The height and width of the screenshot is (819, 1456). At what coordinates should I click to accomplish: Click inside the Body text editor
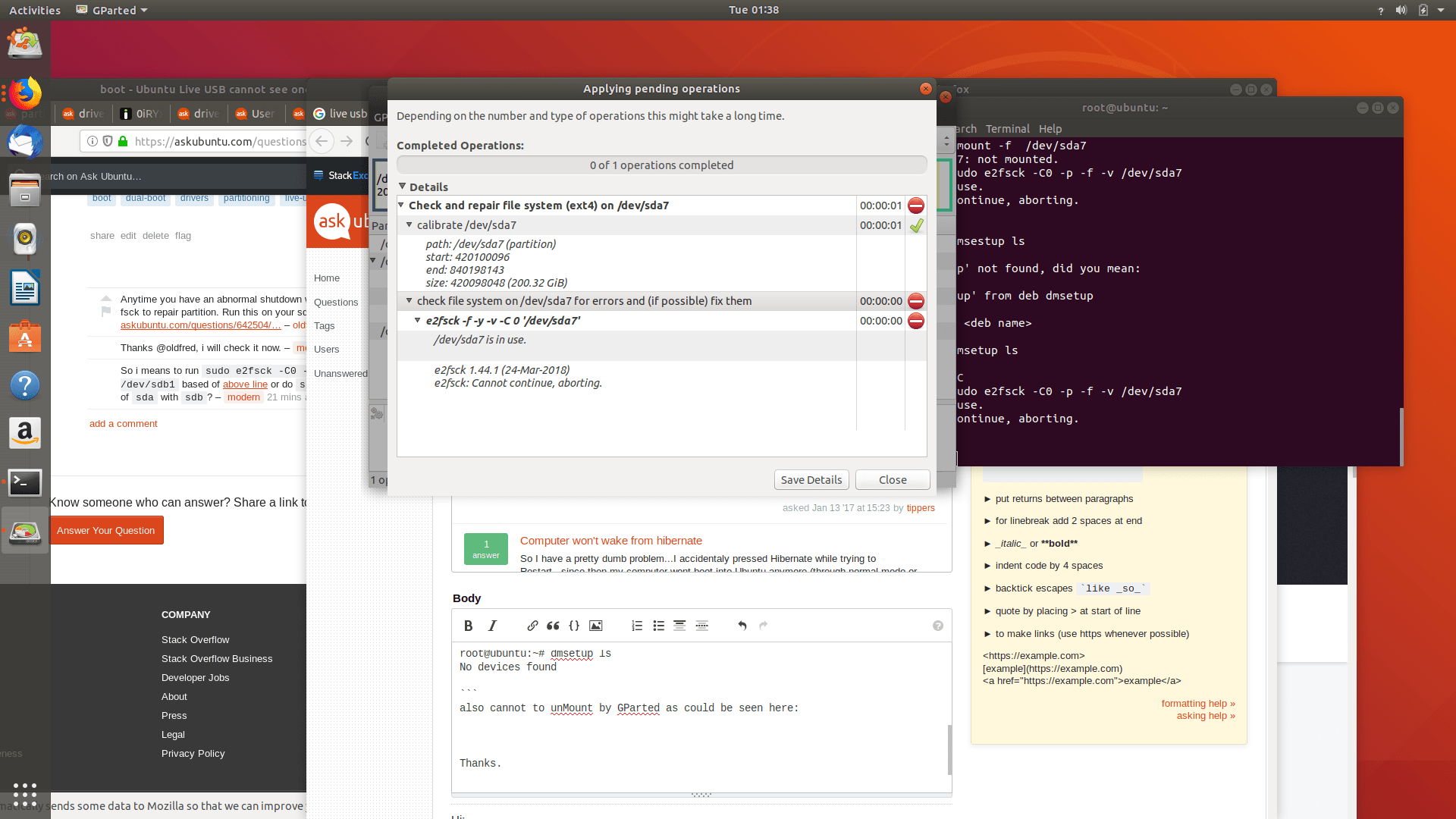[x=701, y=717]
